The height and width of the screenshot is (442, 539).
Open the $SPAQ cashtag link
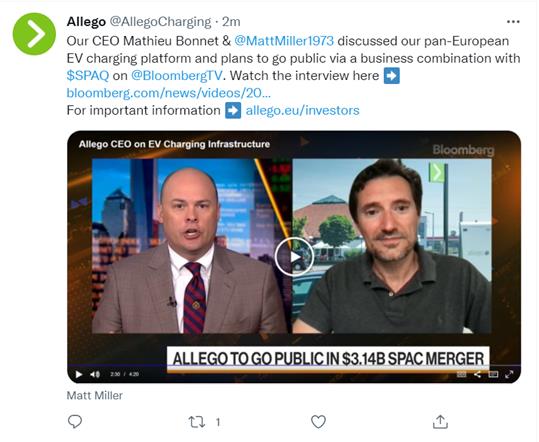click(88, 75)
